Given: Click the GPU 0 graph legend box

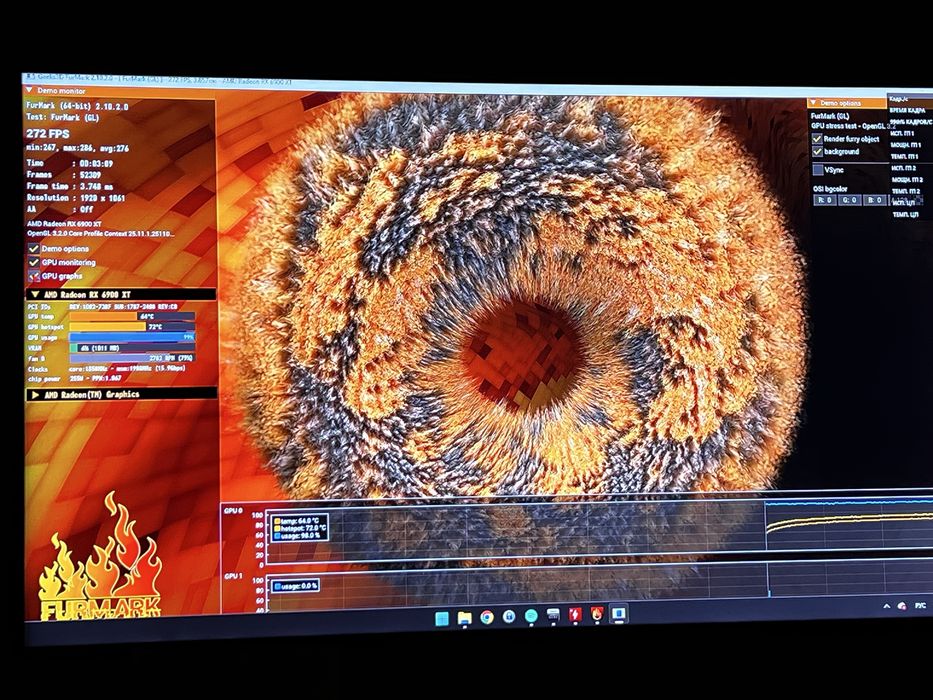Looking at the screenshot, I should click(299, 528).
